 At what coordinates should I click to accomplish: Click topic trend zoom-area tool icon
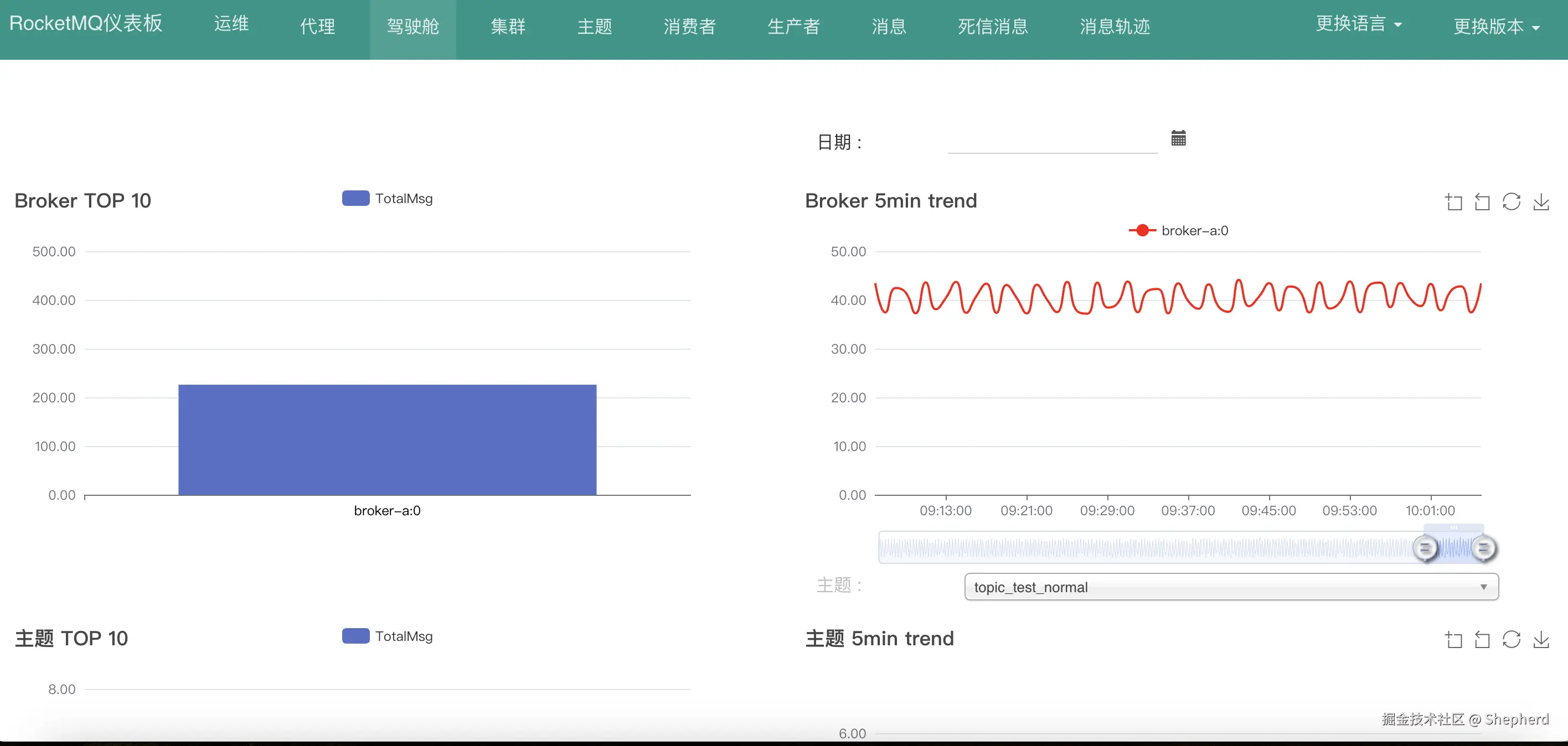1453,640
